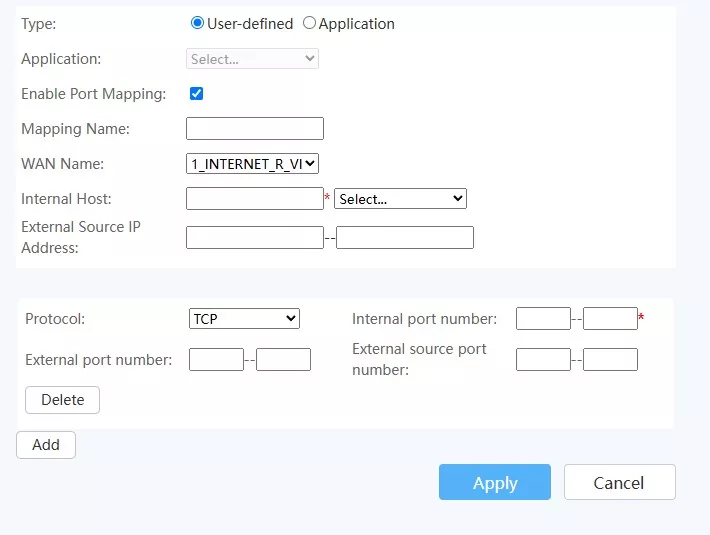This screenshot has width=710, height=535.
Task: Click the Mapping Name text field
Action: click(x=255, y=129)
